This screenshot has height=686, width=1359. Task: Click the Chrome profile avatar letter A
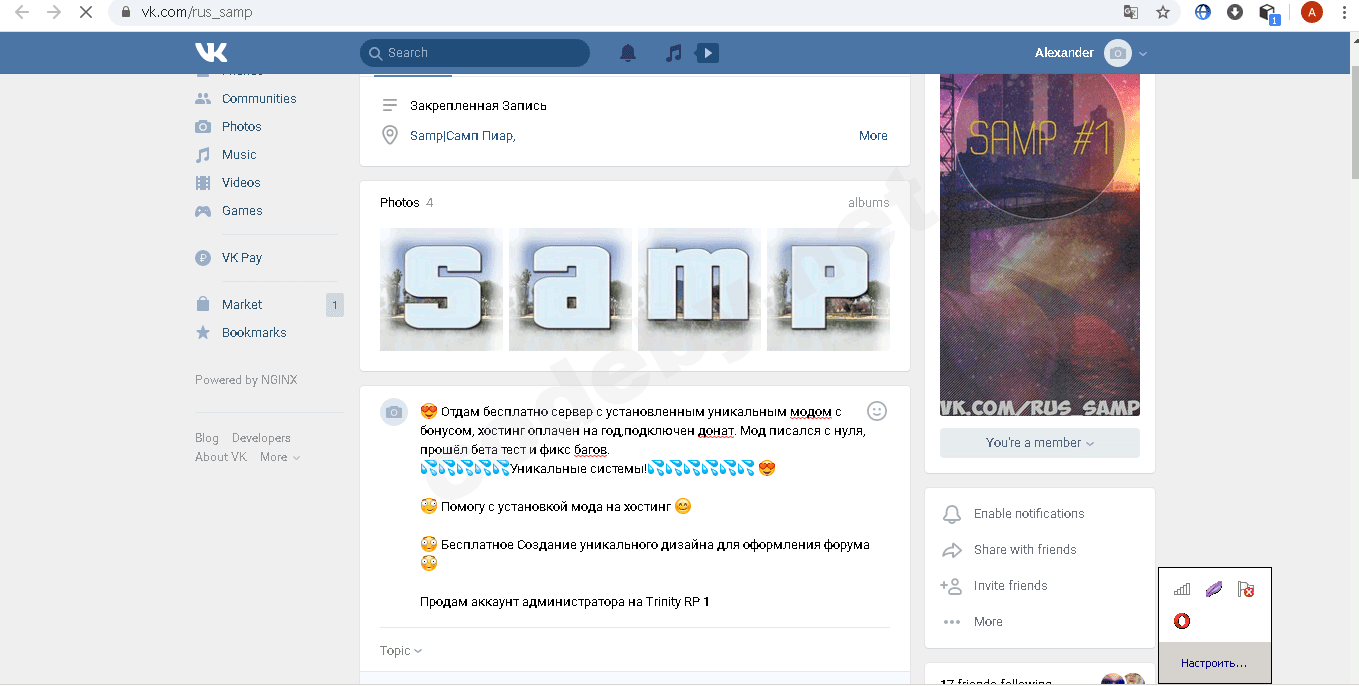click(1312, 13)
